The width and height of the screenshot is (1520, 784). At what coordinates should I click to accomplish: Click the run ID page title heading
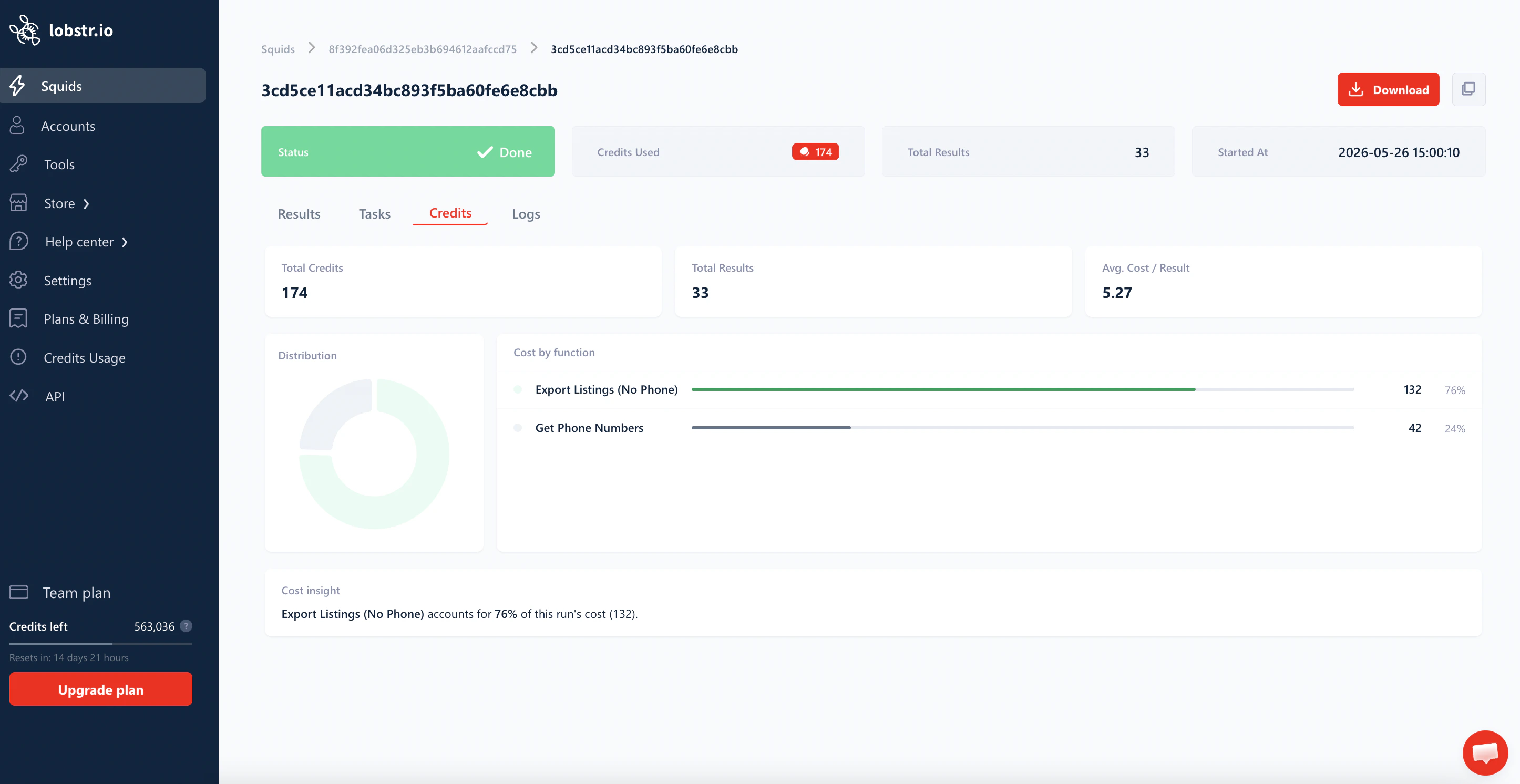coord(409,90)
